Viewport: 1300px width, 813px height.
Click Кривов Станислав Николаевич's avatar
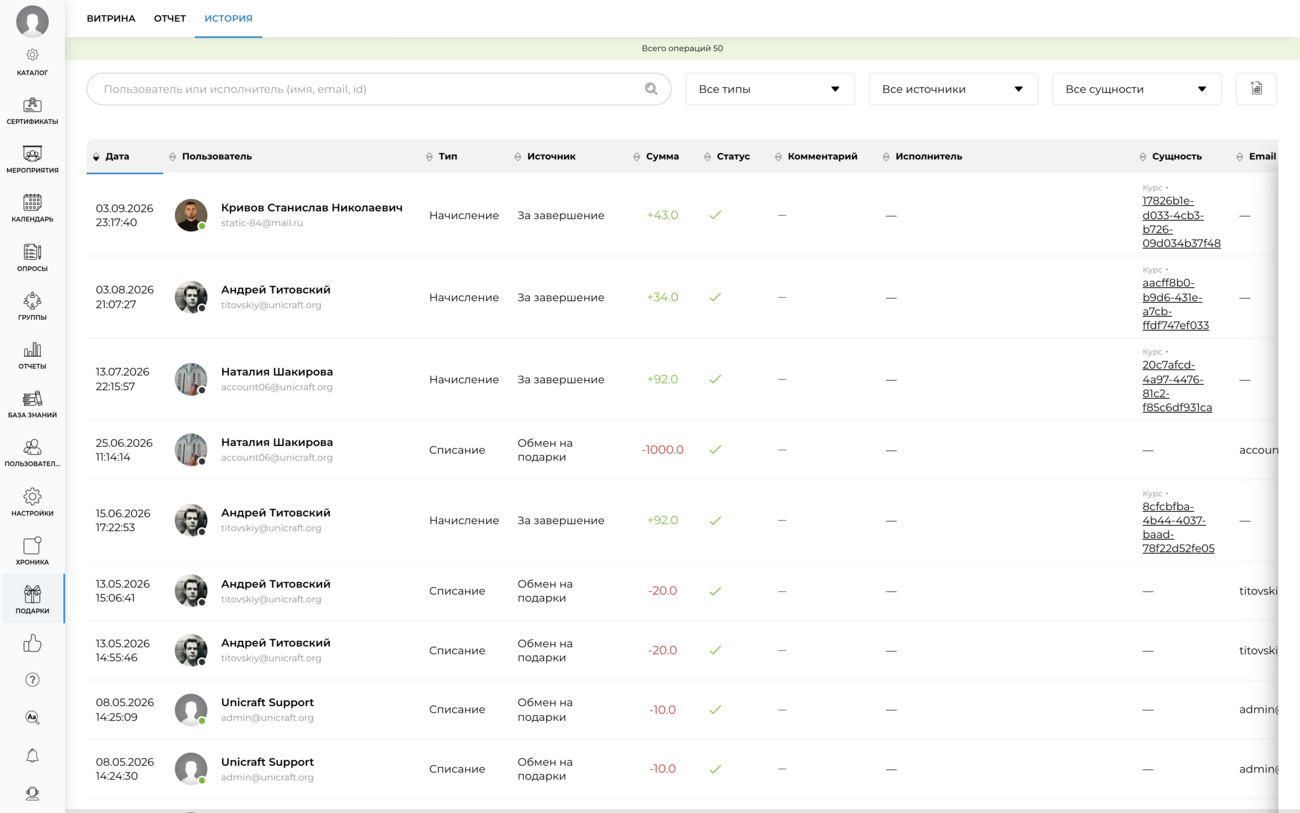point(191,215)
